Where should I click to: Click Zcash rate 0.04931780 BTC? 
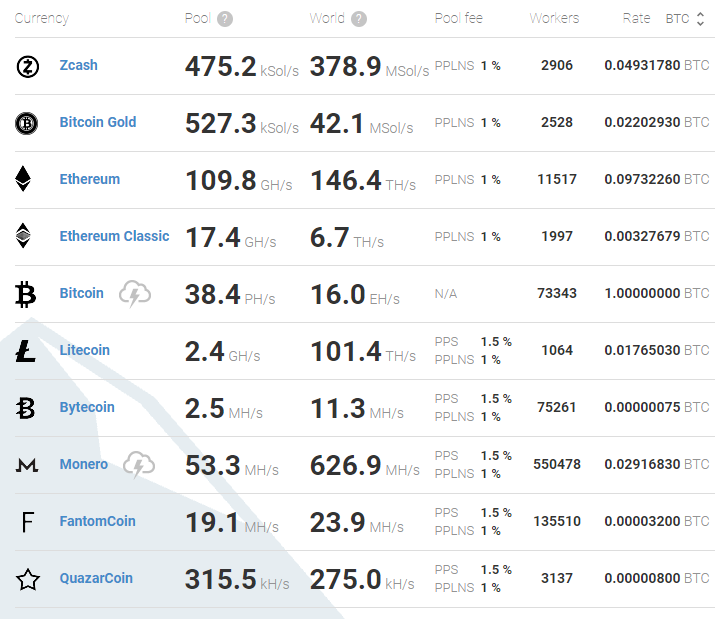point(657,65)
